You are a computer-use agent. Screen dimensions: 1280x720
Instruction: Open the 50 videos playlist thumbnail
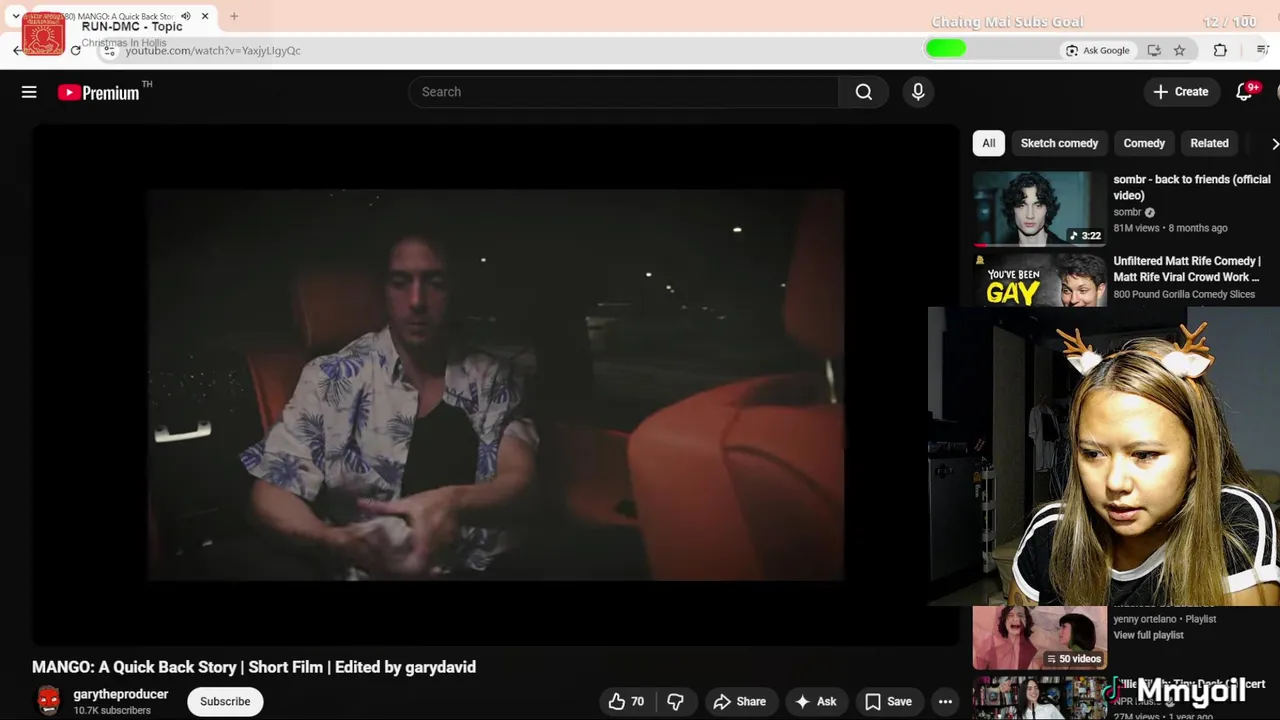pyautogui.click(x=1040, y=637)
